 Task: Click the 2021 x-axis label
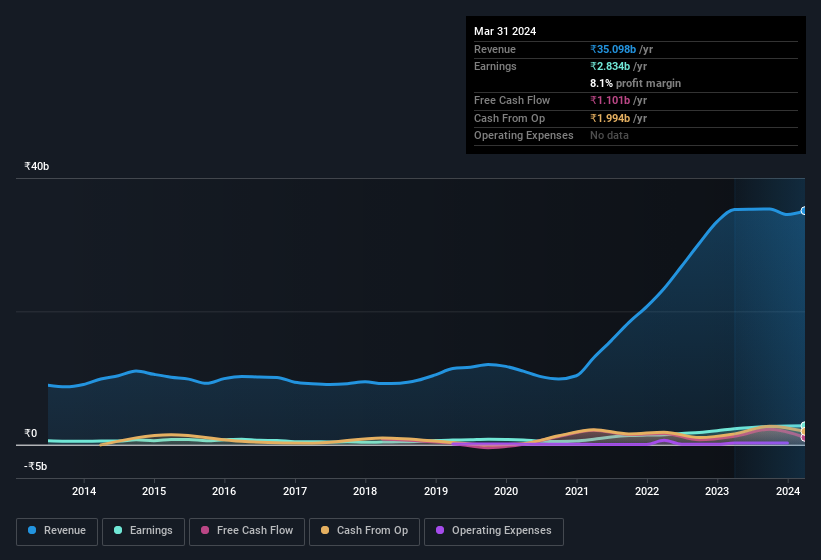[x=576, y=491]
